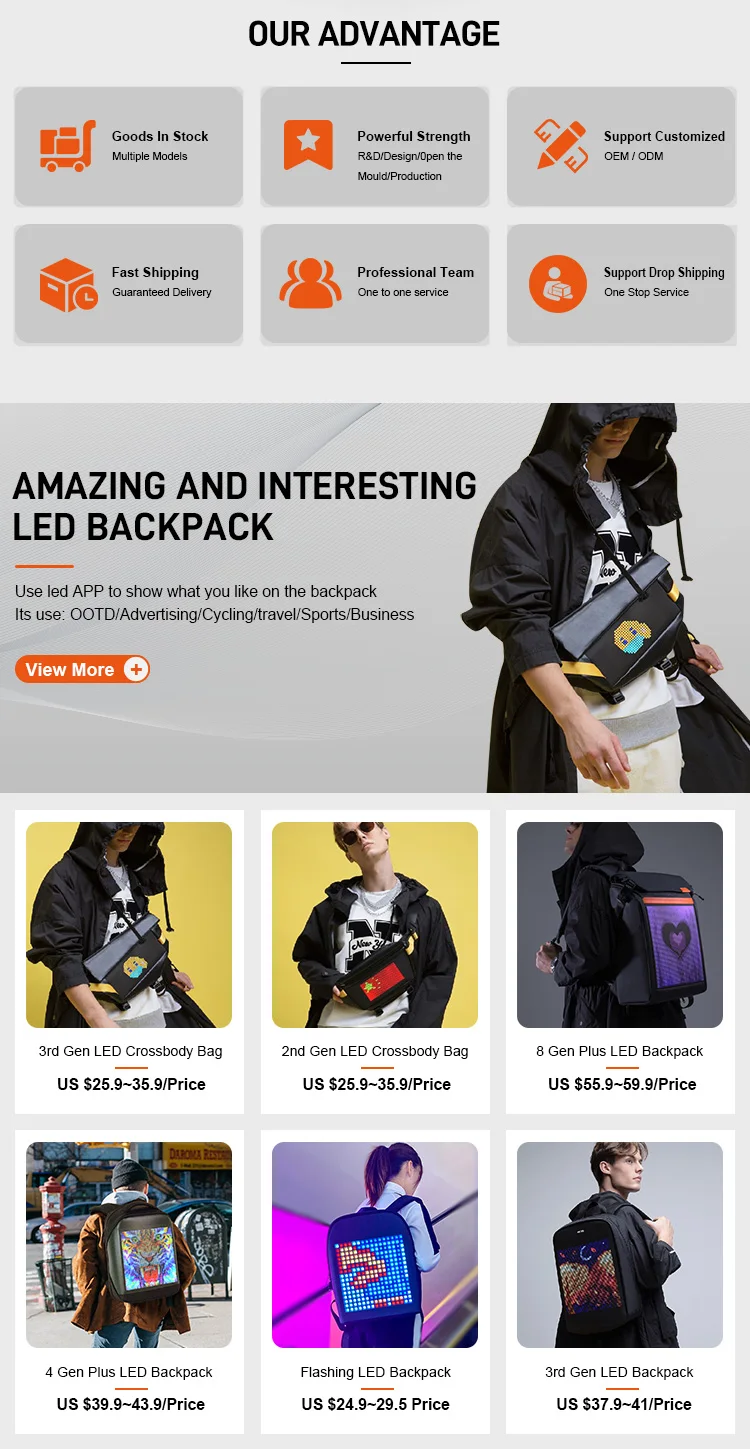Click the 8 Gen Plus LED Backpack title
Screen dimensions: 750x1449
(x=620, y=1051)
